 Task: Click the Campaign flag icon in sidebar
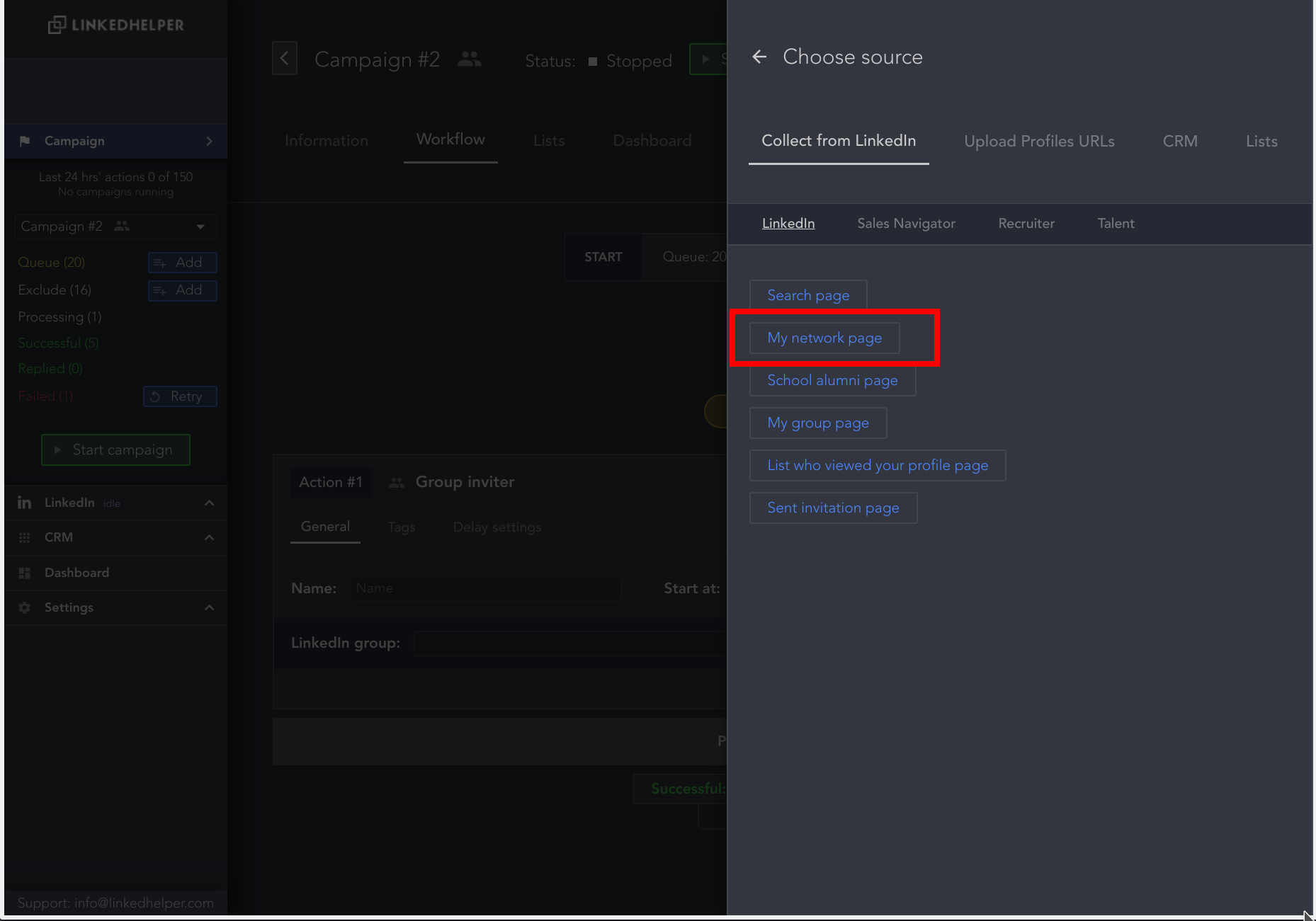pyautogui.click(x=25, y=141)
